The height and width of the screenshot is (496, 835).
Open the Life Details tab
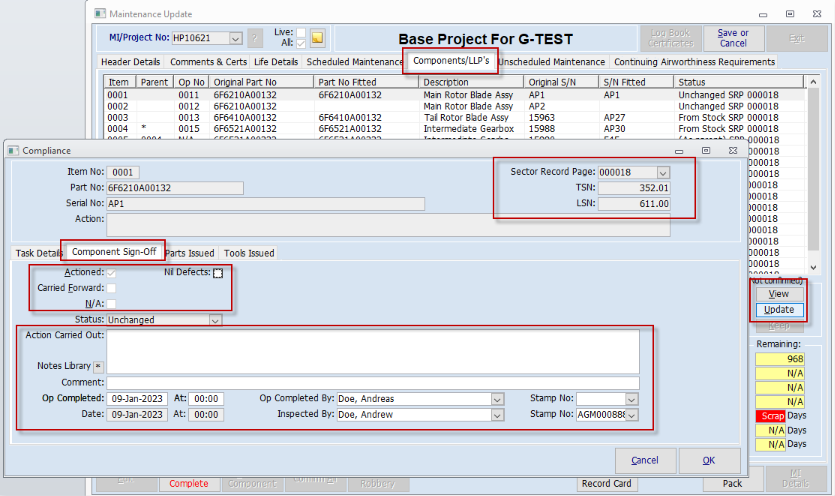pyautogui.click(x=276, y=62)
